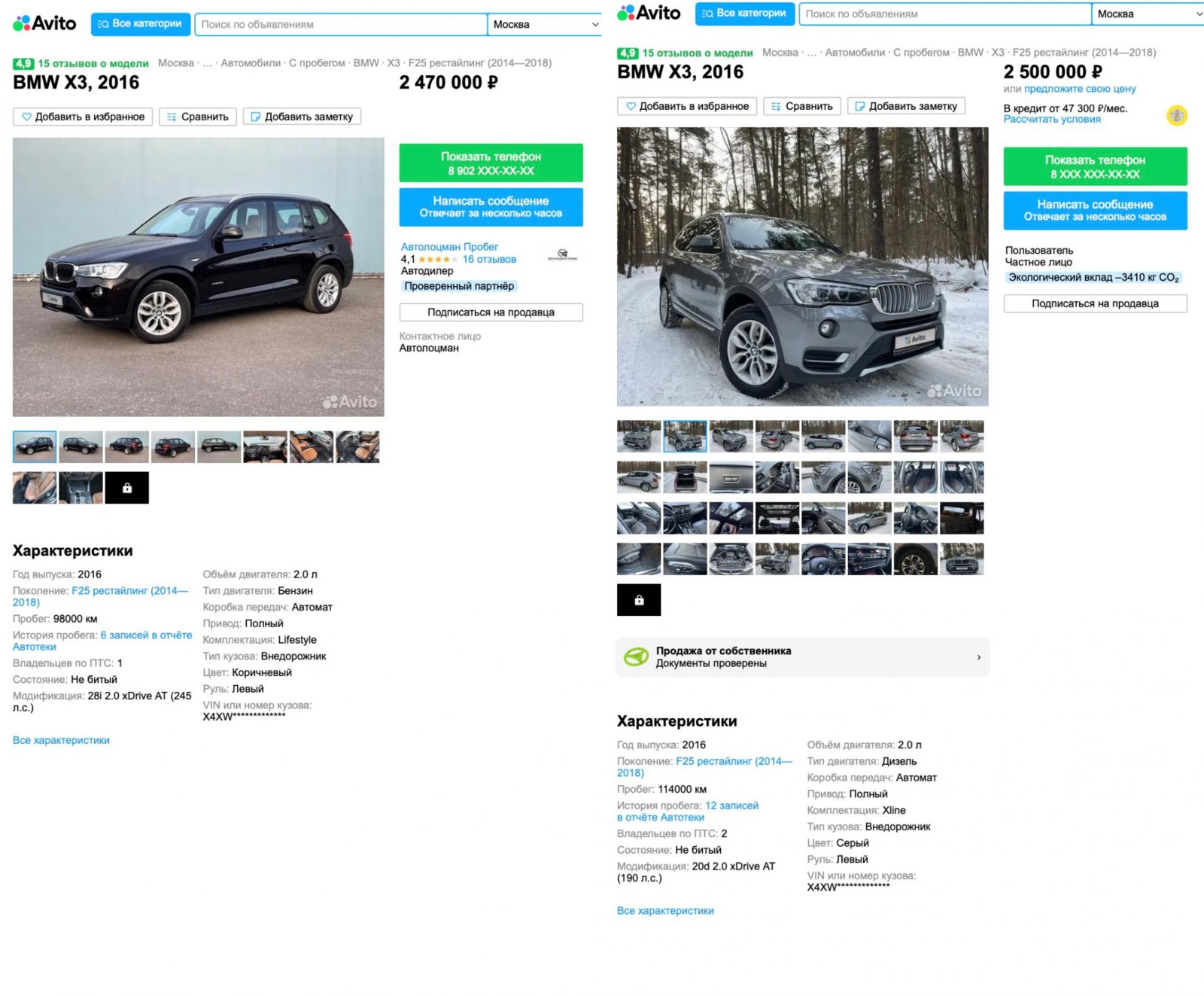Click the Автолоцман dealer logo

click(x=562, y=254)
